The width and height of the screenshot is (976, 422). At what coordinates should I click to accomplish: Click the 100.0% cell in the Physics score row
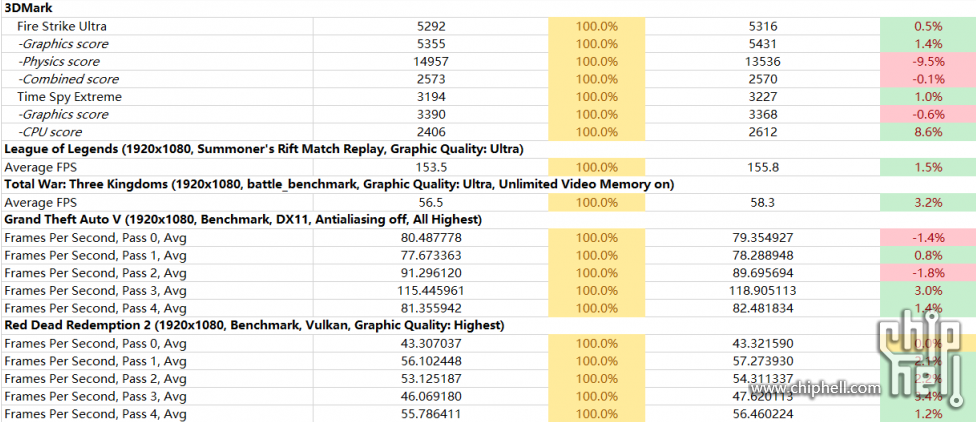pyautogui.click(x=597, y=62)
